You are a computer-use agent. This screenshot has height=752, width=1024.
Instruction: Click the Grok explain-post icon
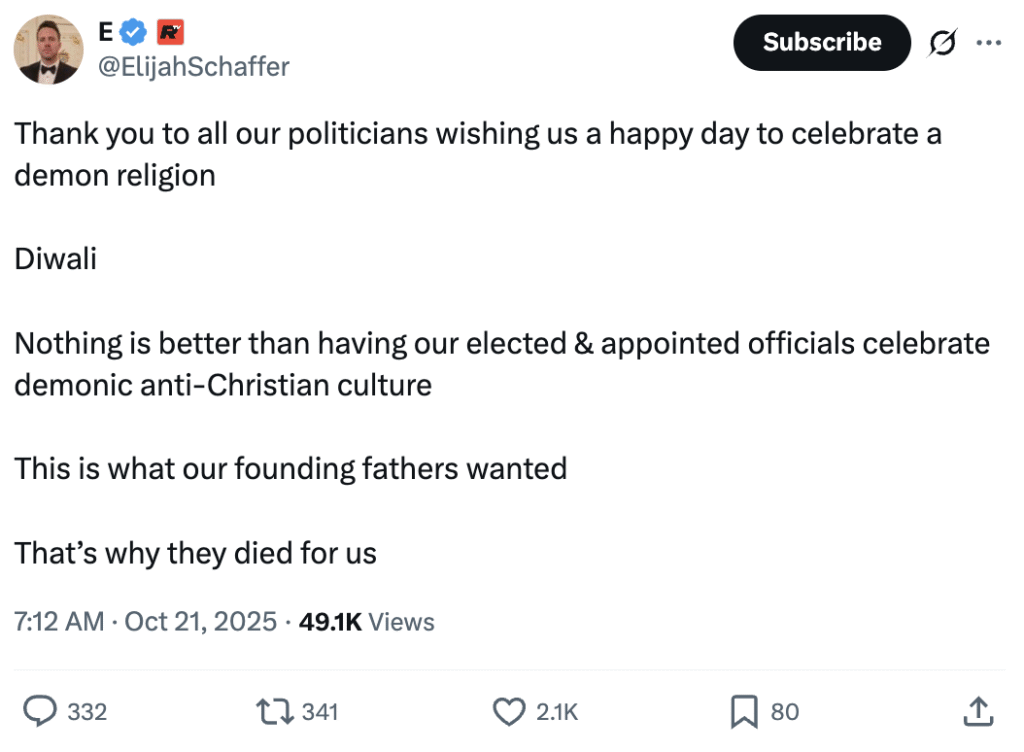coord(942,43)
